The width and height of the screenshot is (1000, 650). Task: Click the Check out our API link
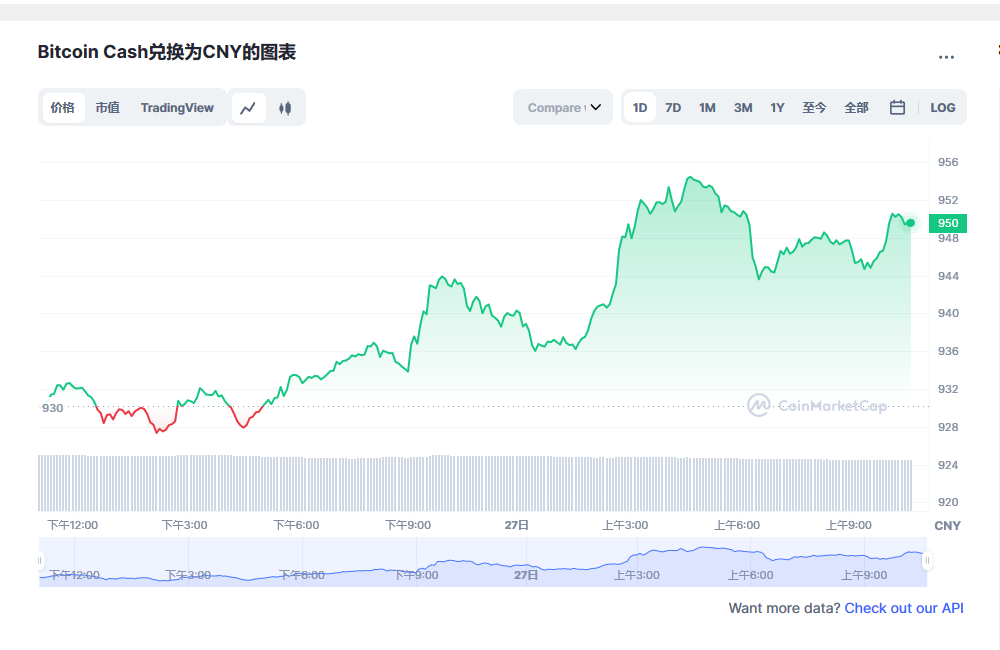[904, 608]
